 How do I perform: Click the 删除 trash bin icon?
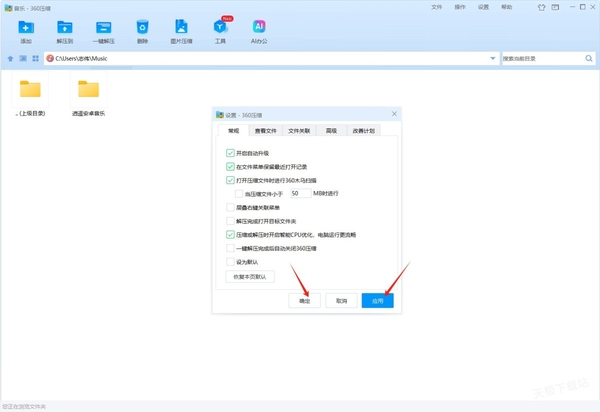click(142, 28)
